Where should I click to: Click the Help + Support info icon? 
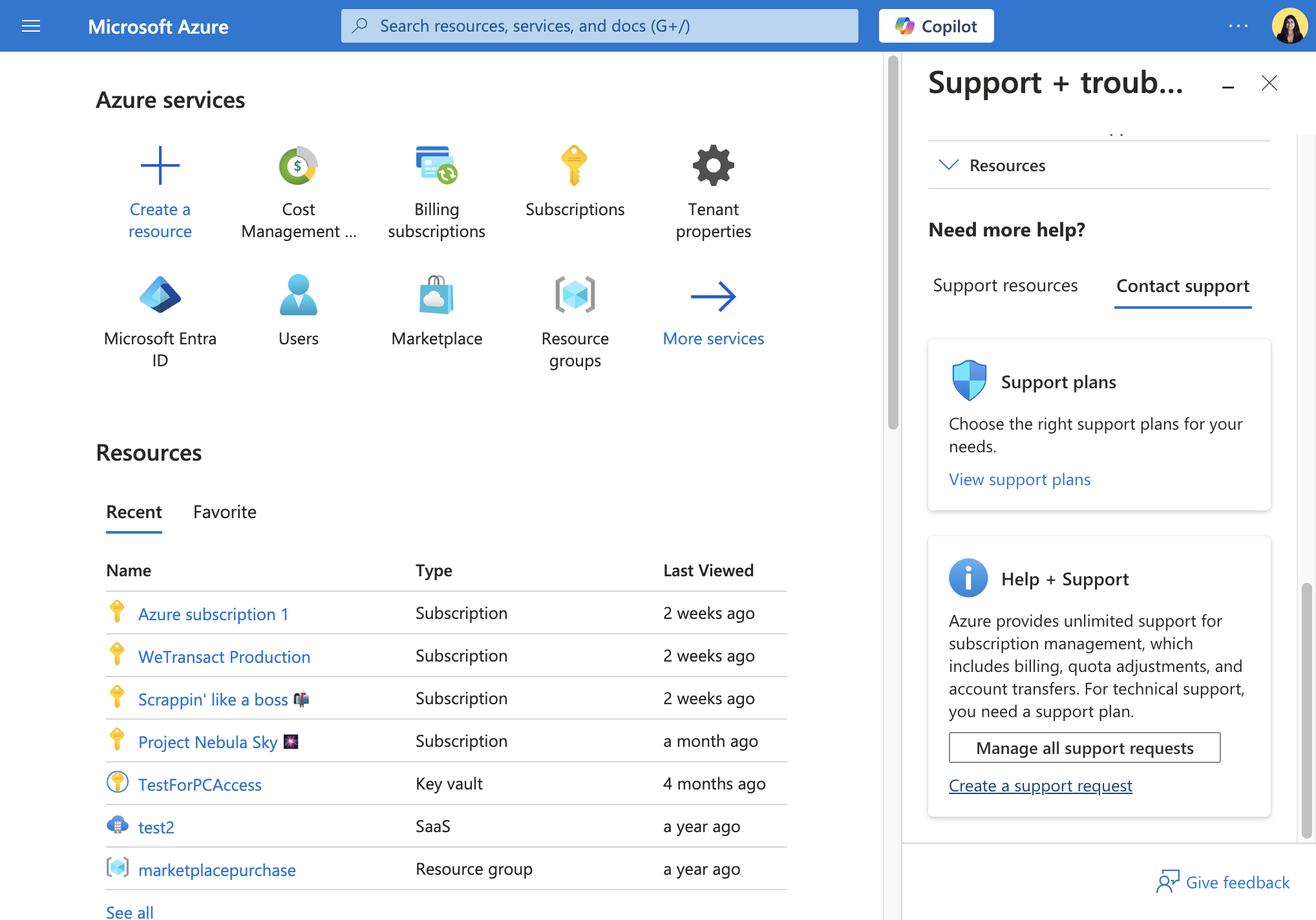(x=968, y=578)
